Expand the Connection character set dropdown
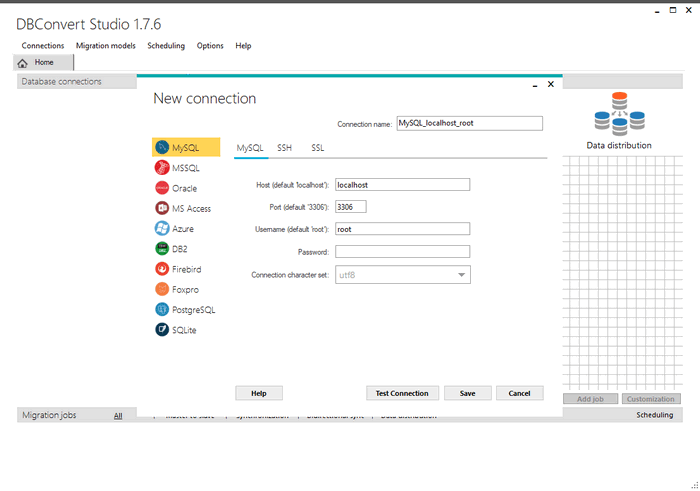 pos(461,274)
